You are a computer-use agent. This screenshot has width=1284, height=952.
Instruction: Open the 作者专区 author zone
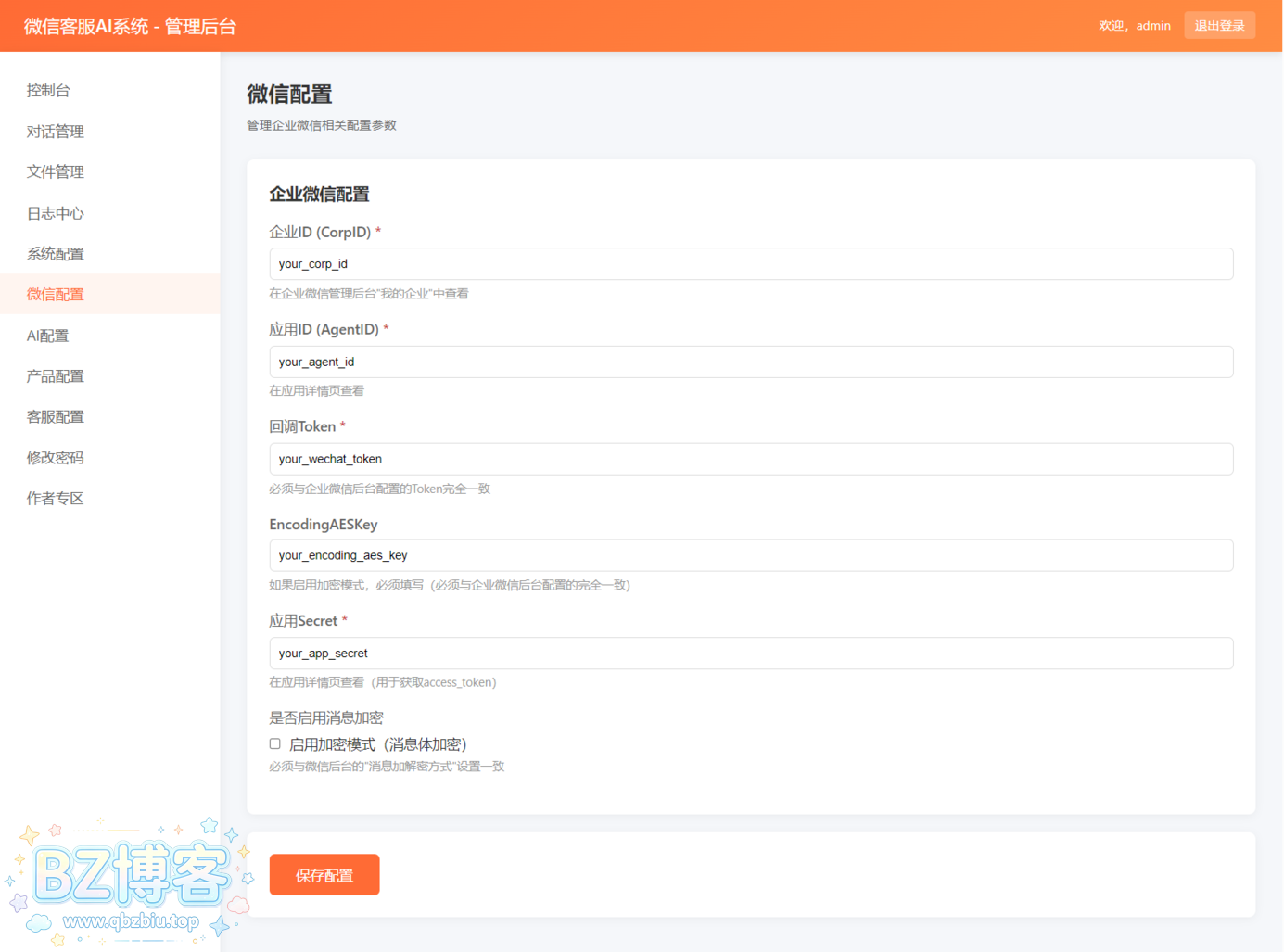55,498
